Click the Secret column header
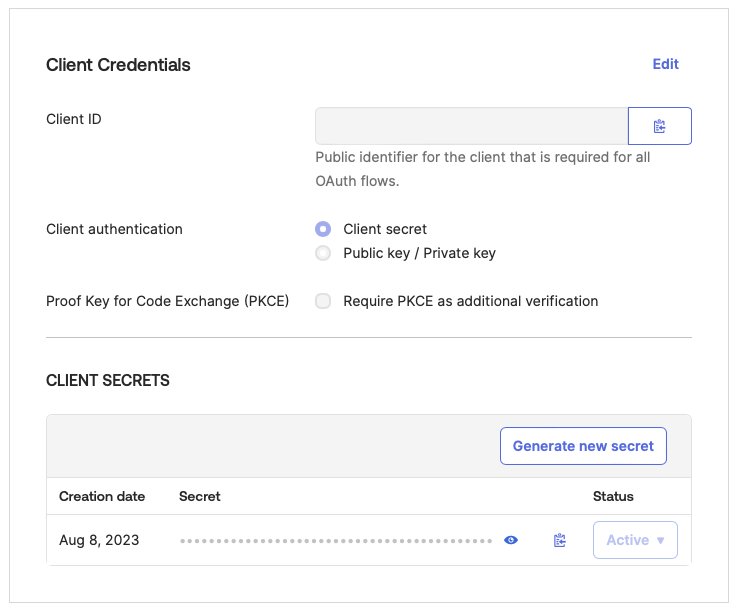Screen dimensions: 747x613 pos(200,496)
